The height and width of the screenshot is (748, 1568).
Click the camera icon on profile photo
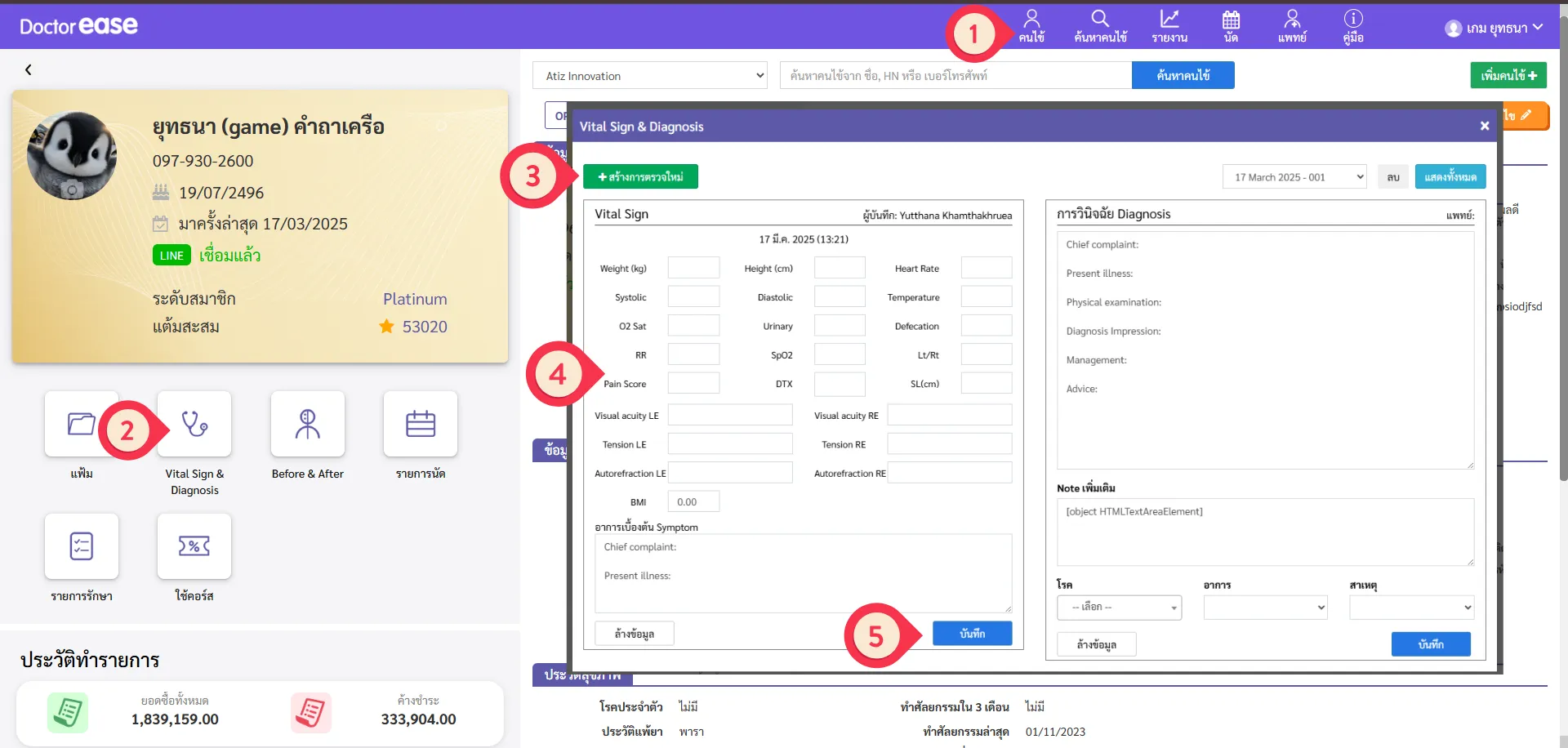tap(72, 190)
